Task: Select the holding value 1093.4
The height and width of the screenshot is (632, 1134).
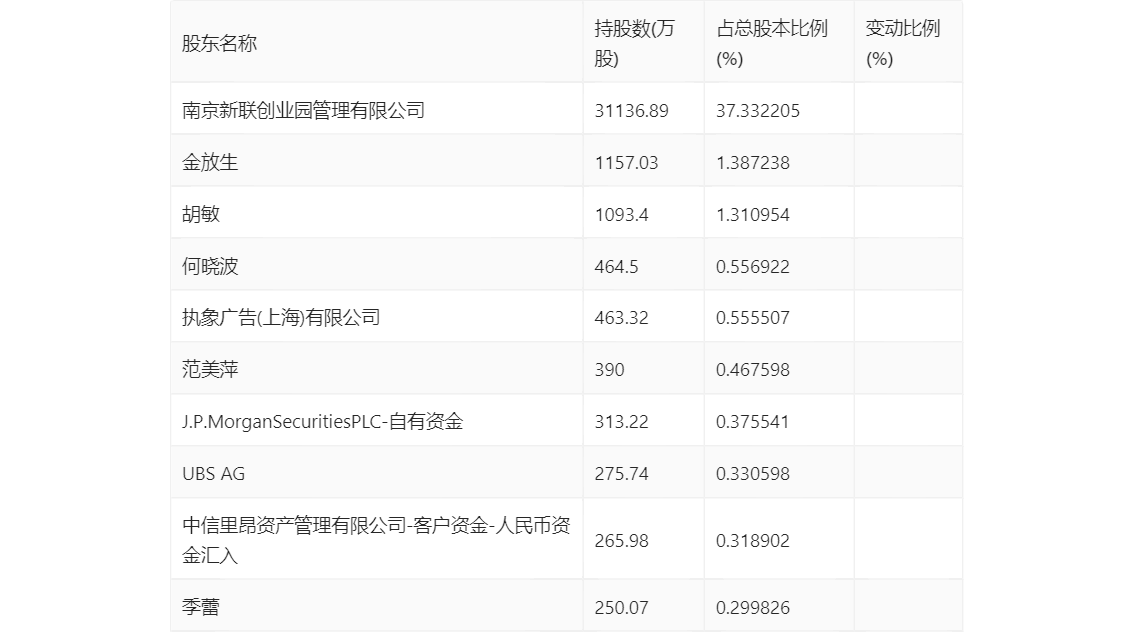Action: (x=621, y=215)
